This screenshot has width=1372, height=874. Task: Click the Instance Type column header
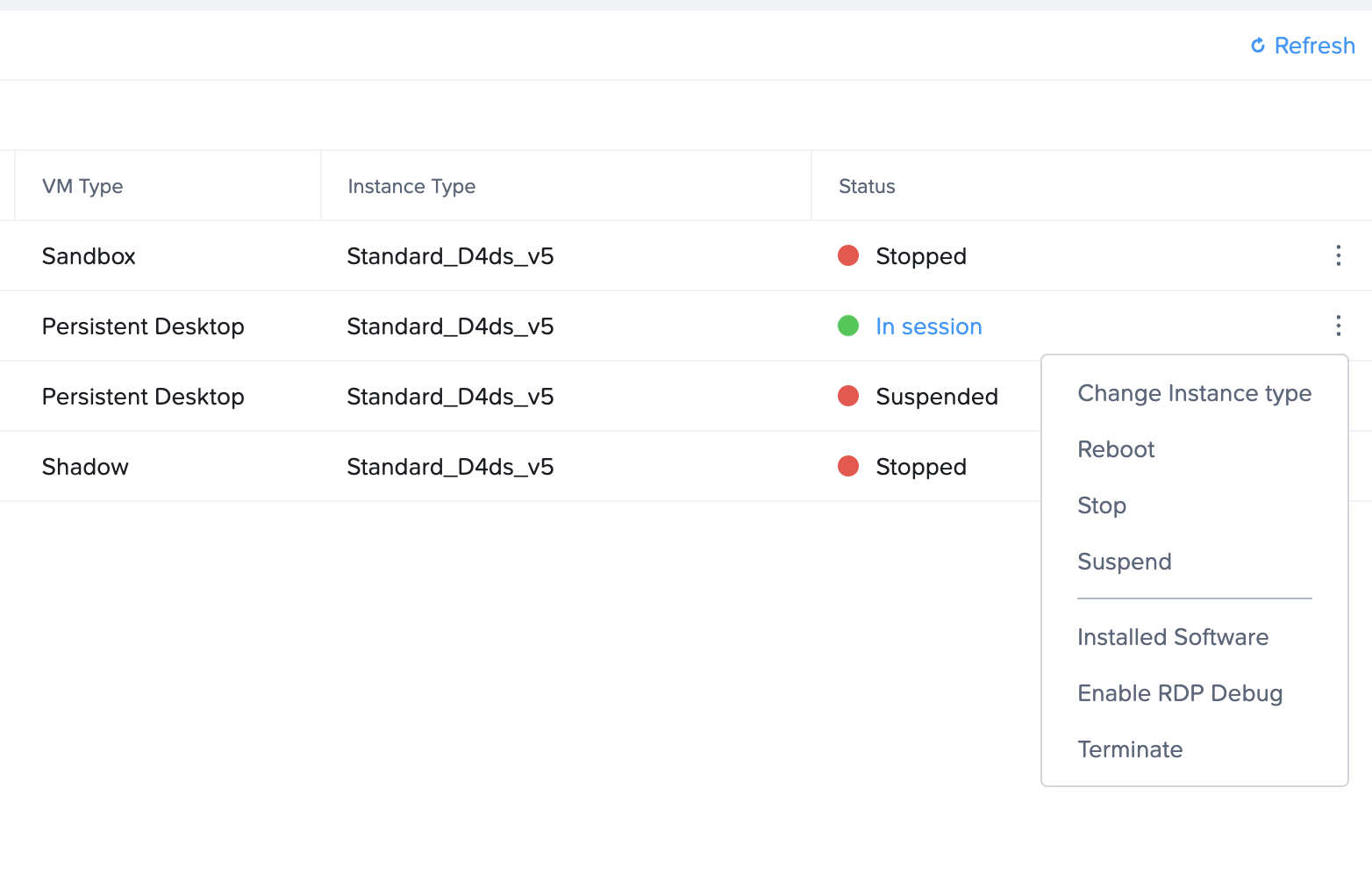point(411,186)
